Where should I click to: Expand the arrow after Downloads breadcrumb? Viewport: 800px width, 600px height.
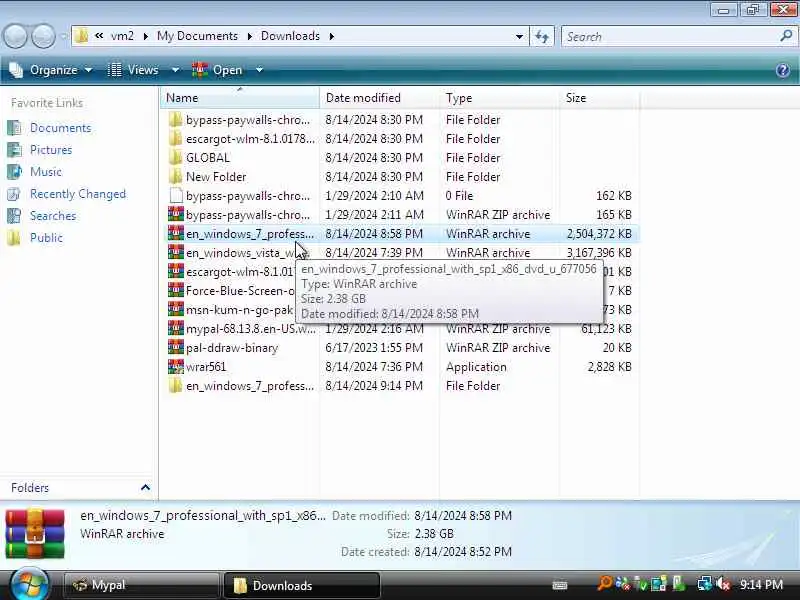[x=332, y=36]
